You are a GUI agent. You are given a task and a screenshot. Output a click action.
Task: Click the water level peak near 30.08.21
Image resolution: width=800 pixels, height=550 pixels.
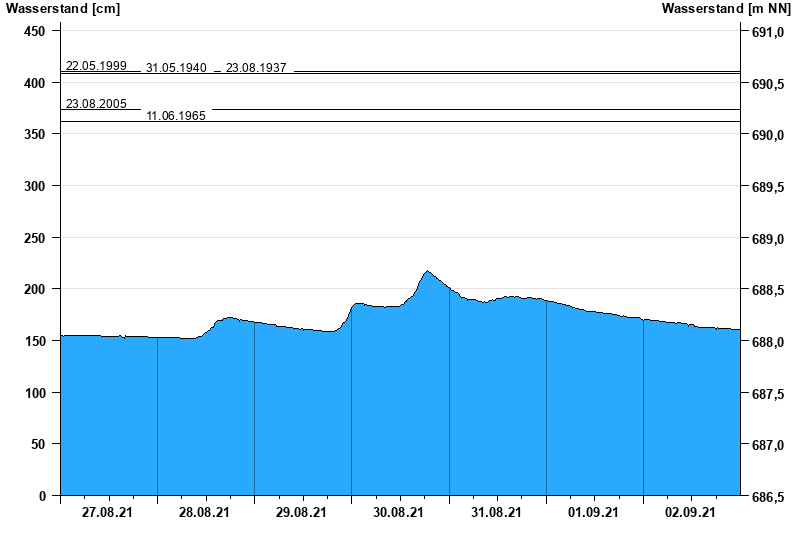tap(427, 271)
